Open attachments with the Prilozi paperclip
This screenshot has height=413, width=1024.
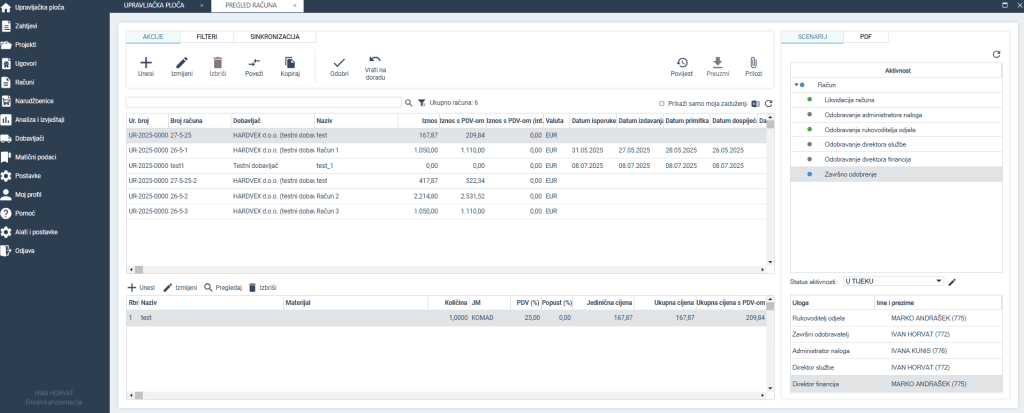click(753, 62)
